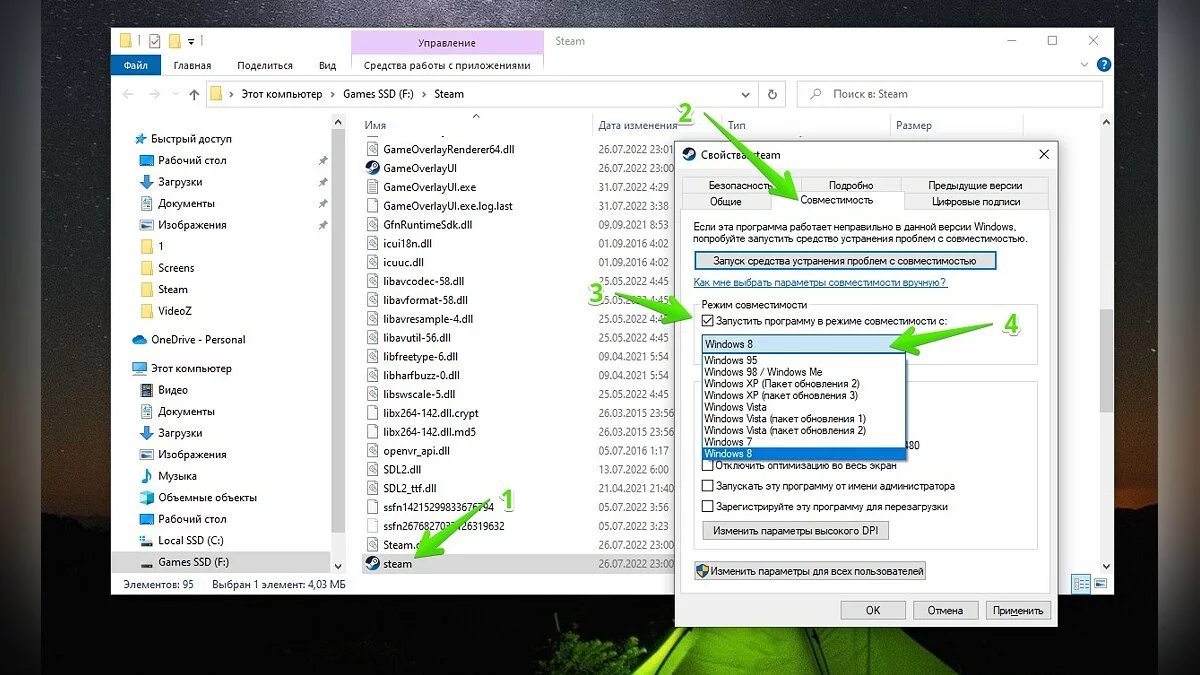
Task: Switch to large thumbnails view icon
Action: coord(1100,583)
